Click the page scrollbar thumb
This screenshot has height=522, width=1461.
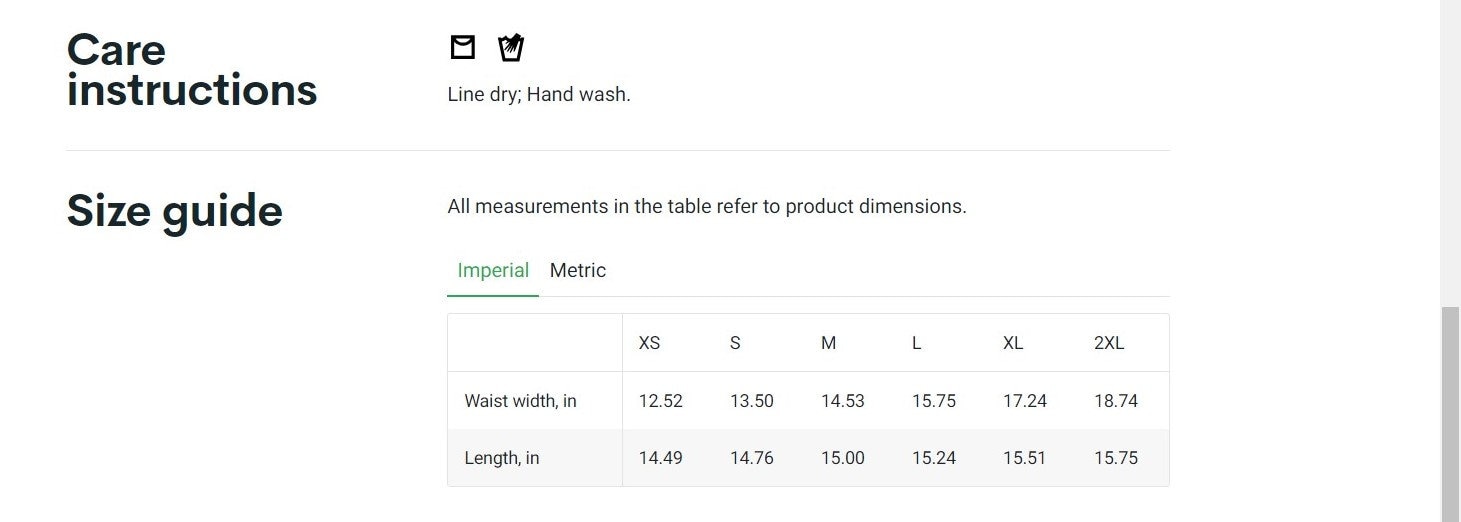pyautogui.click(x=1450, y=414)
